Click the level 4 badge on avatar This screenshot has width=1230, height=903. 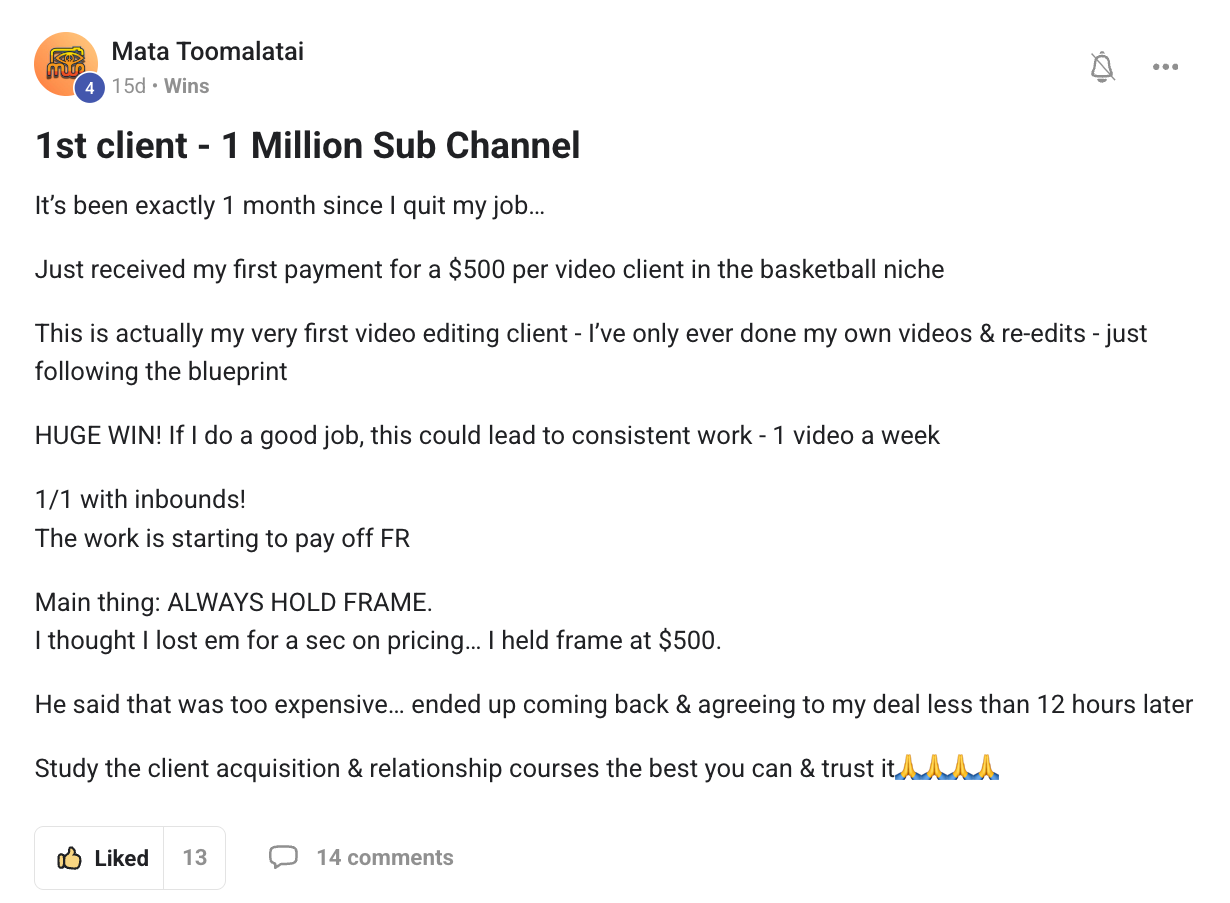pyautogui.click(x=89, y=88)
